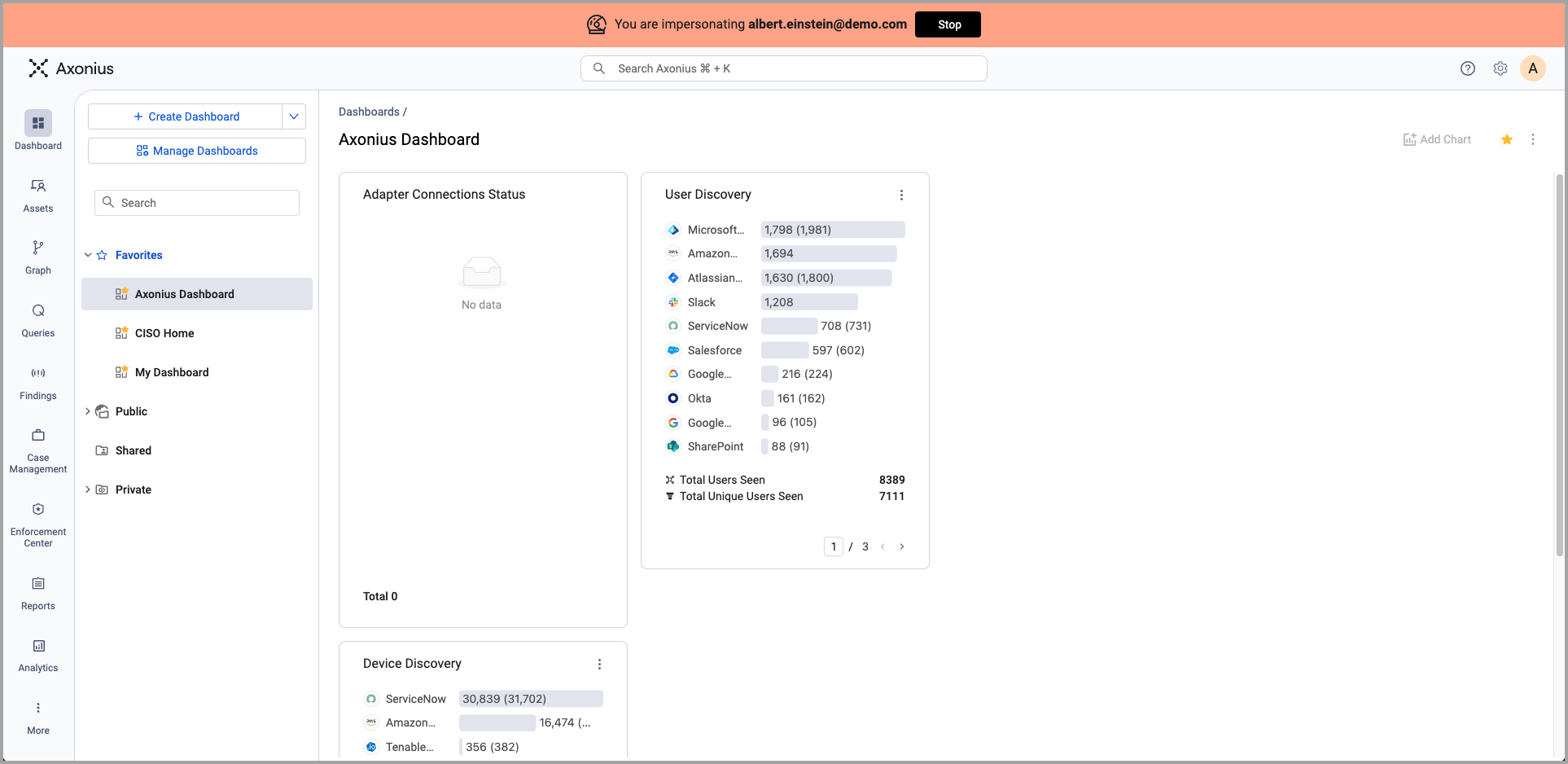Open the Analytics section icon
This screenshot has height=764, width=1568.
coord(38,646)
